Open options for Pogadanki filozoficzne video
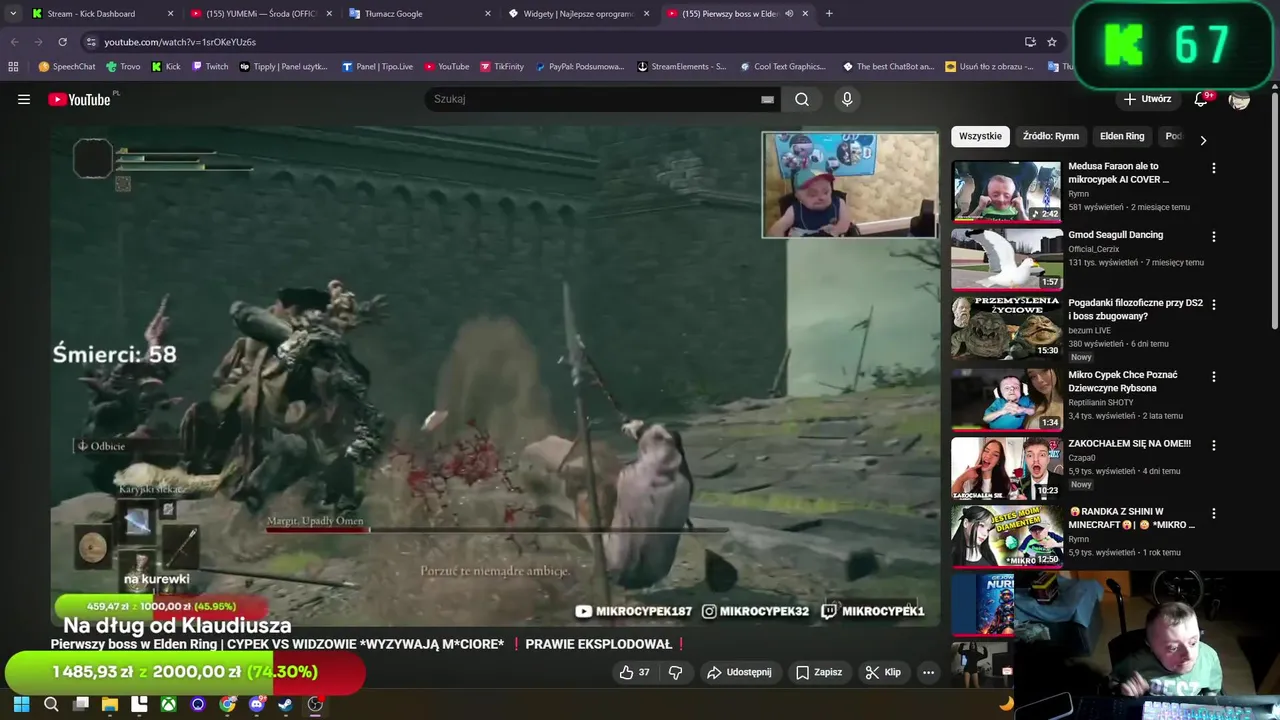The width and height of the screenshot is (1280, 720). tap(1214, 304)
